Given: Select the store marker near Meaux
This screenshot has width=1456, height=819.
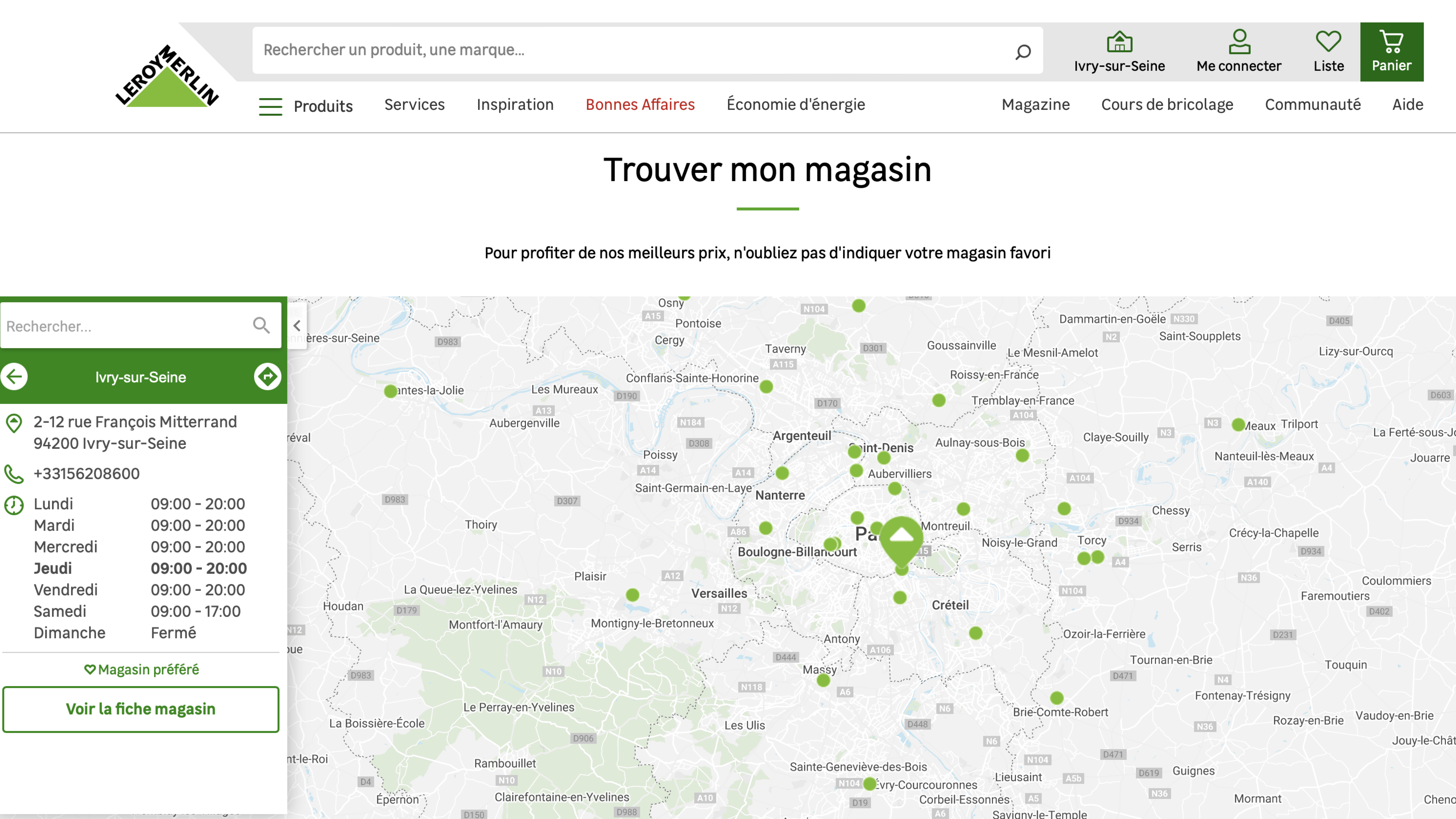Looking at the screenshot, I should 1238,424.
